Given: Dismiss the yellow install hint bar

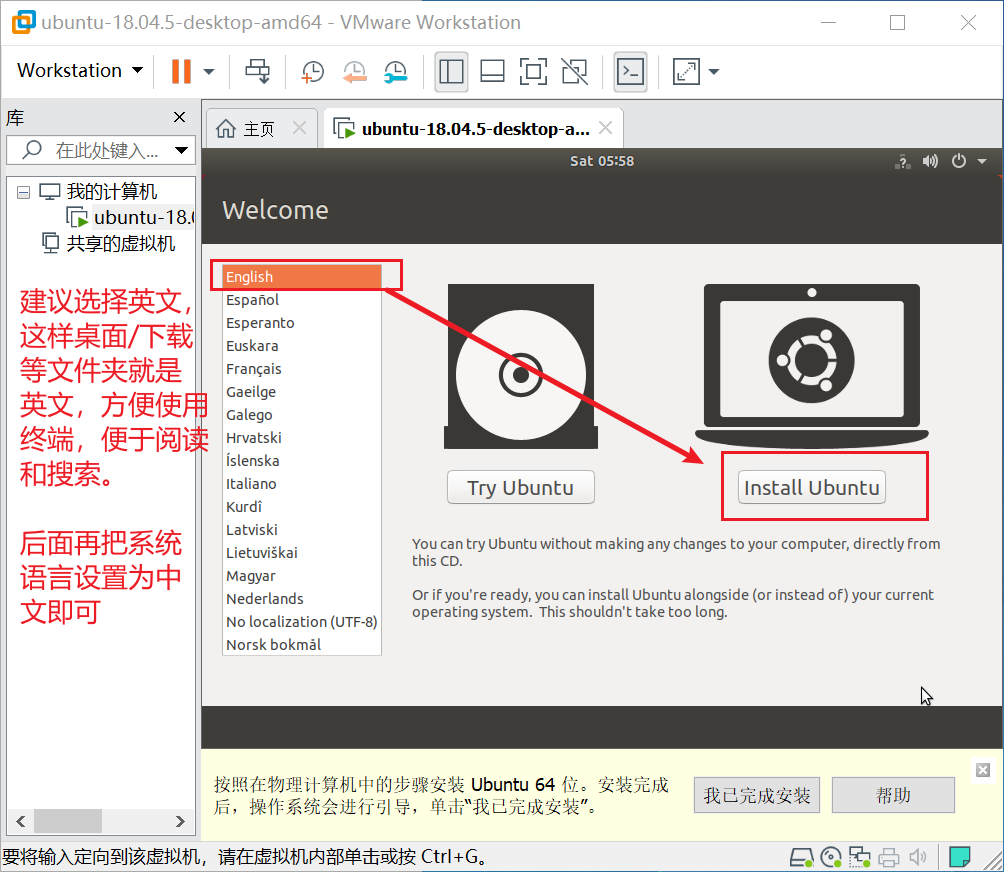Looking at the screenshot, I should [x=983, y=770].
